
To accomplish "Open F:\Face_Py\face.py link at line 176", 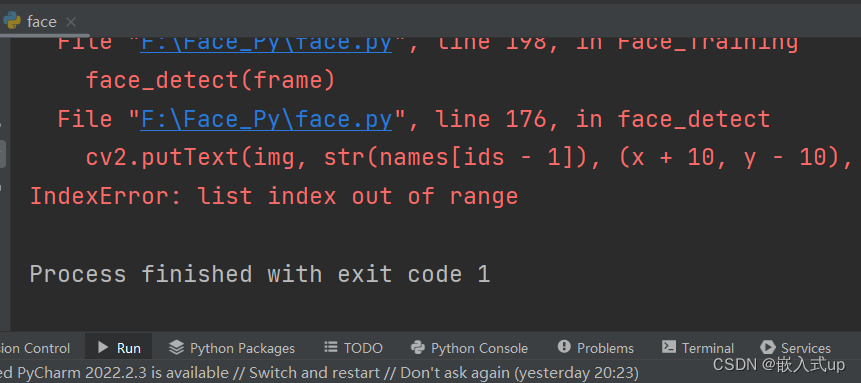I will [266, 119].
